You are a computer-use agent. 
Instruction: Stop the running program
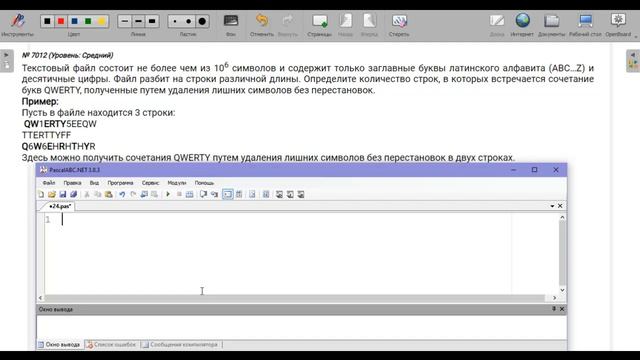tap(179, 194)
